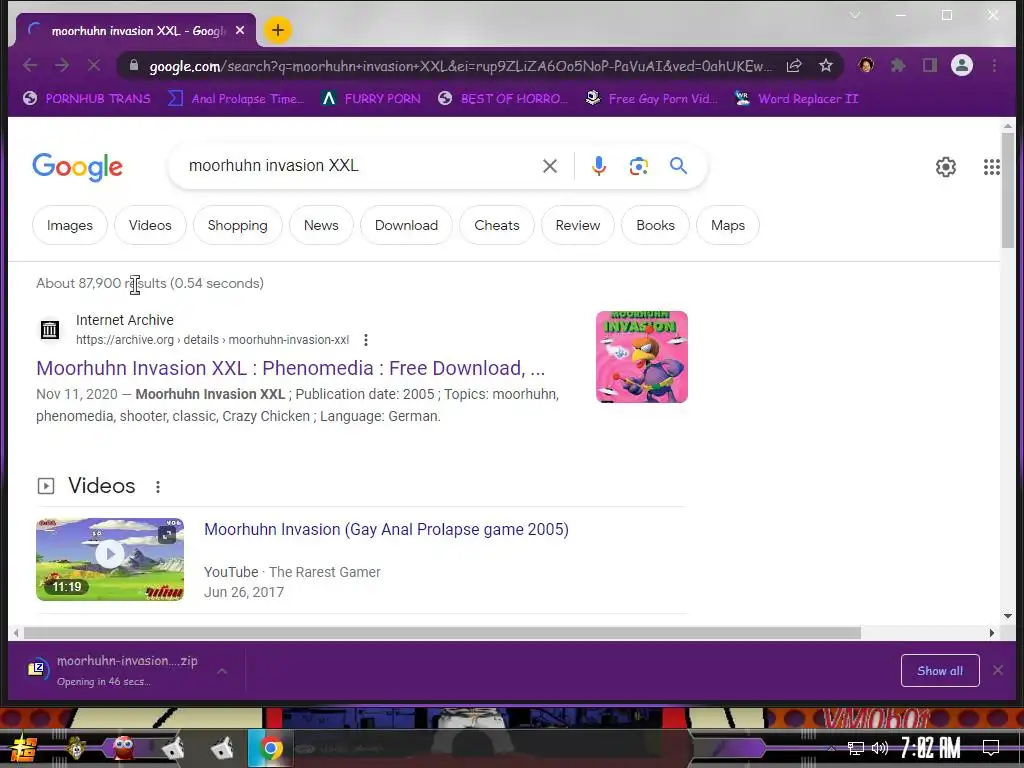This screenshot has height=768, width=1024.
Task: Click the 7:02 AM taskbar clock
Action: point(931,748)
